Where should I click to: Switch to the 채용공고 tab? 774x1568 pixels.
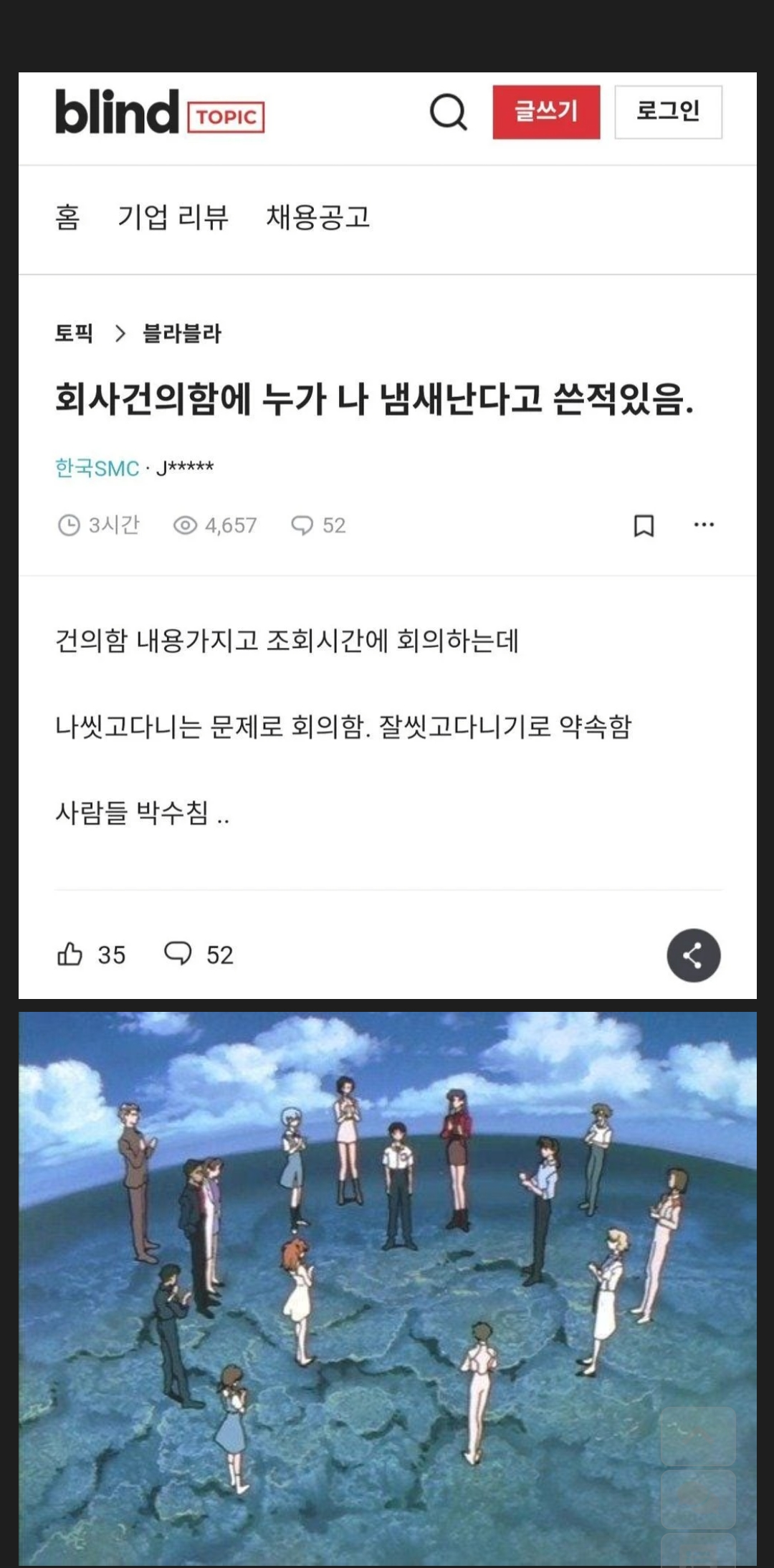click(x=318, y=217)
